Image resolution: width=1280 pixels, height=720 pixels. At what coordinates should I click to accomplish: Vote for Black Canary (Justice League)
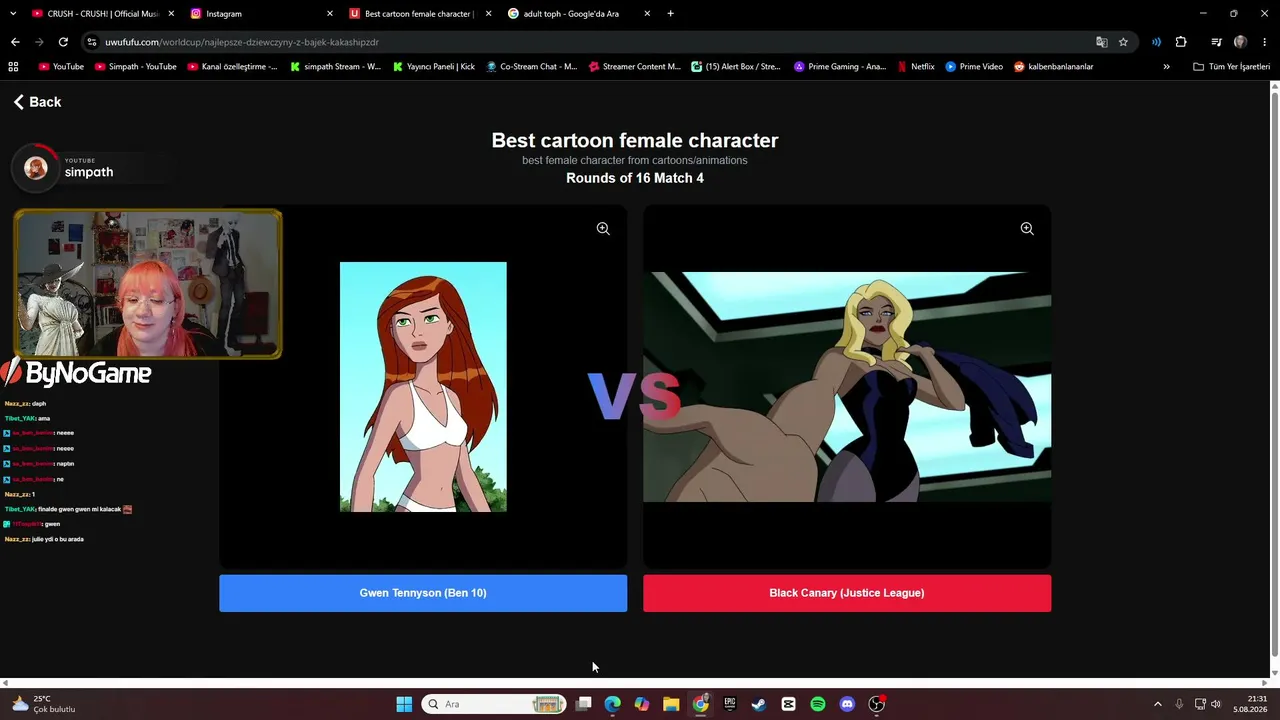coord(847,593)
